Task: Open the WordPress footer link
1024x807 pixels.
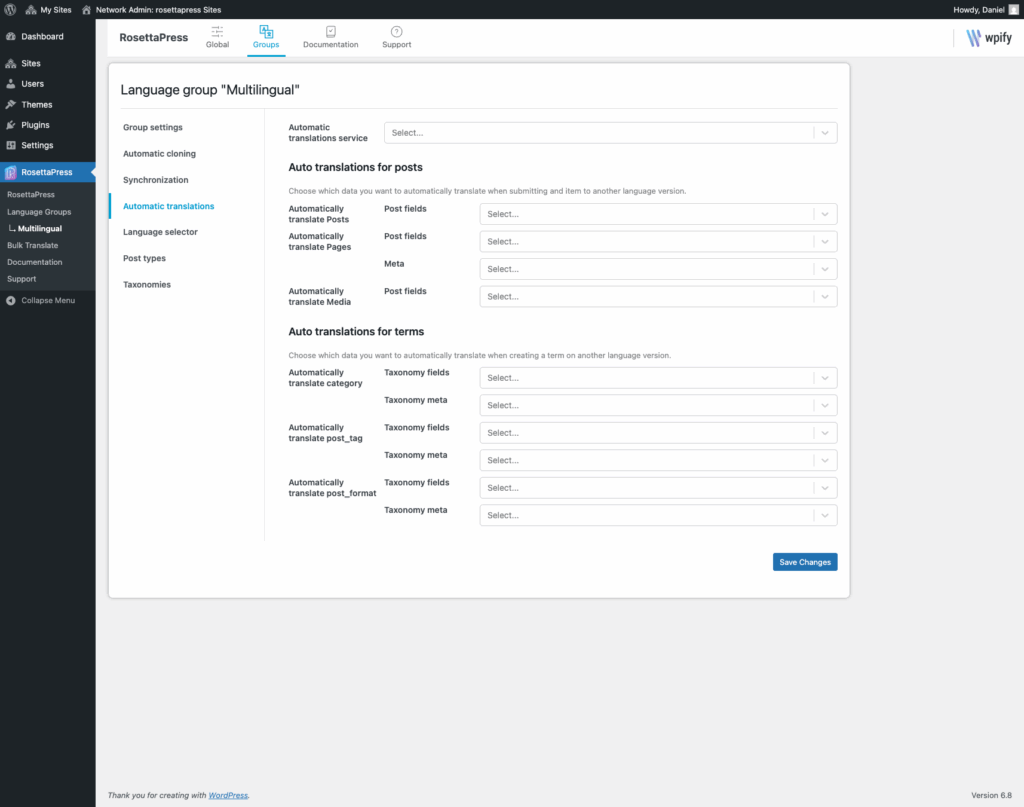Action: click(x=228, y=795)
